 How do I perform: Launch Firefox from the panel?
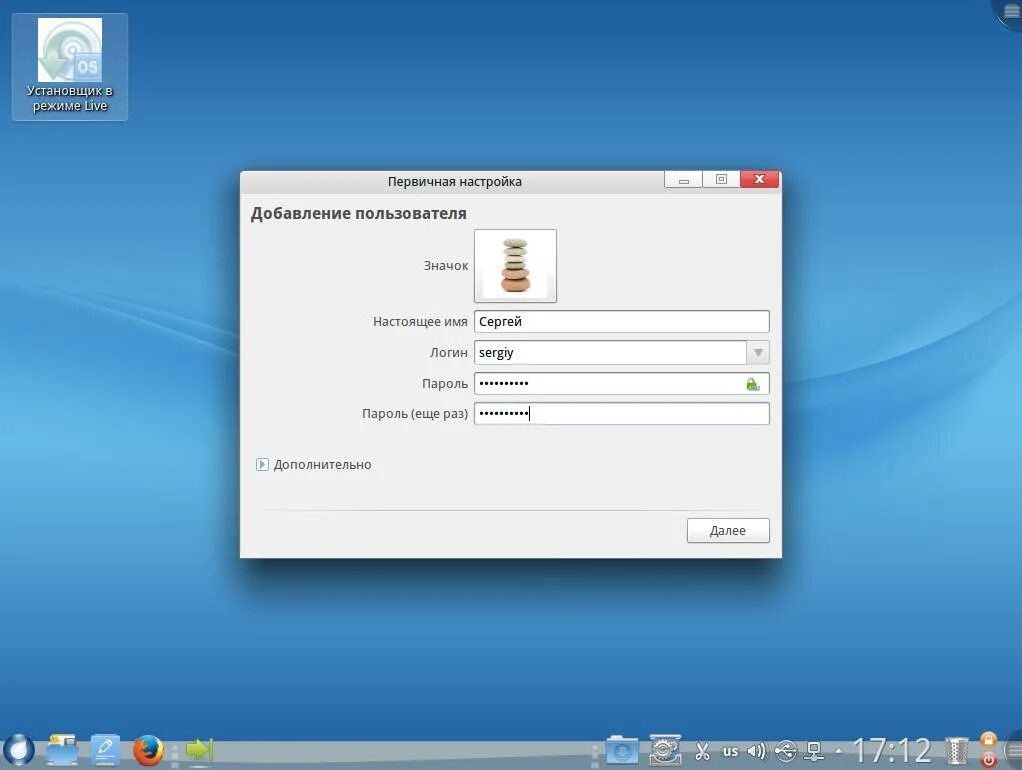148,750
